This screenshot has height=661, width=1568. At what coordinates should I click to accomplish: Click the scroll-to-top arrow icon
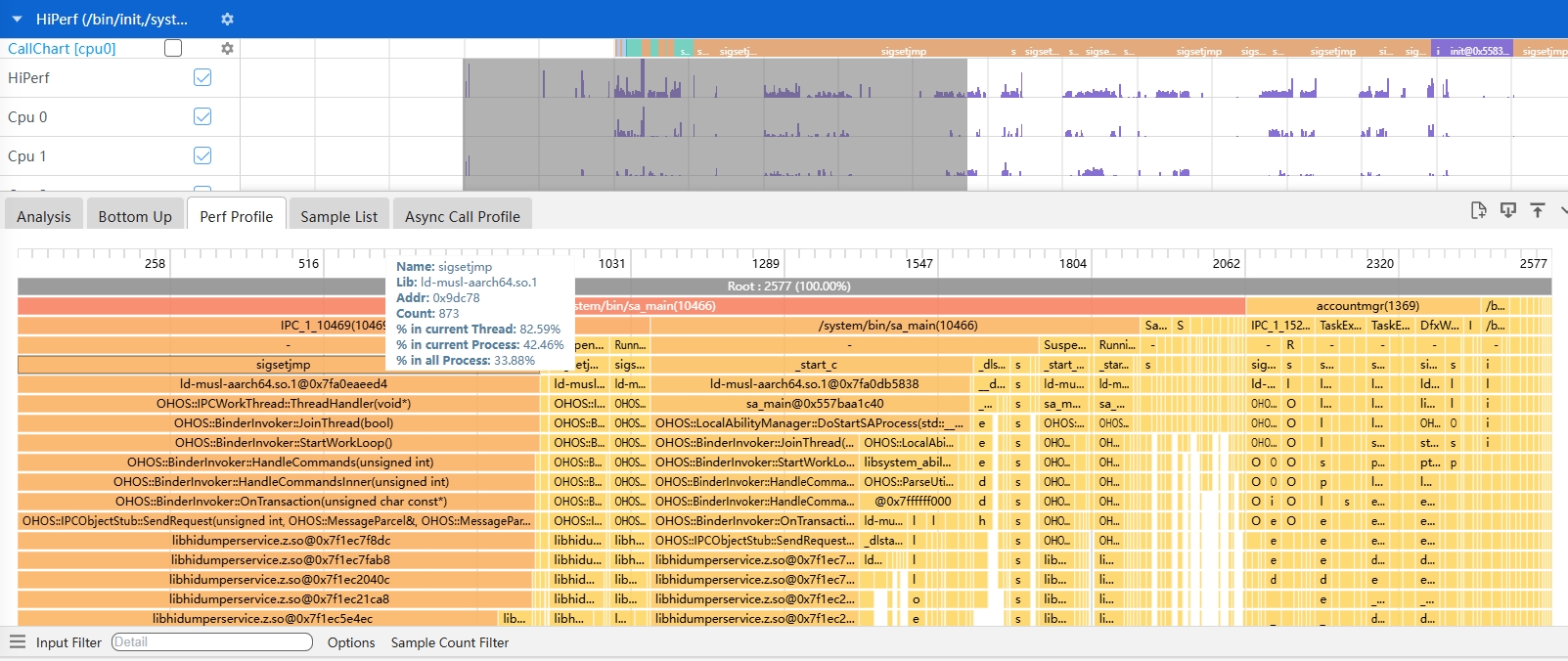coord(1538,210)
